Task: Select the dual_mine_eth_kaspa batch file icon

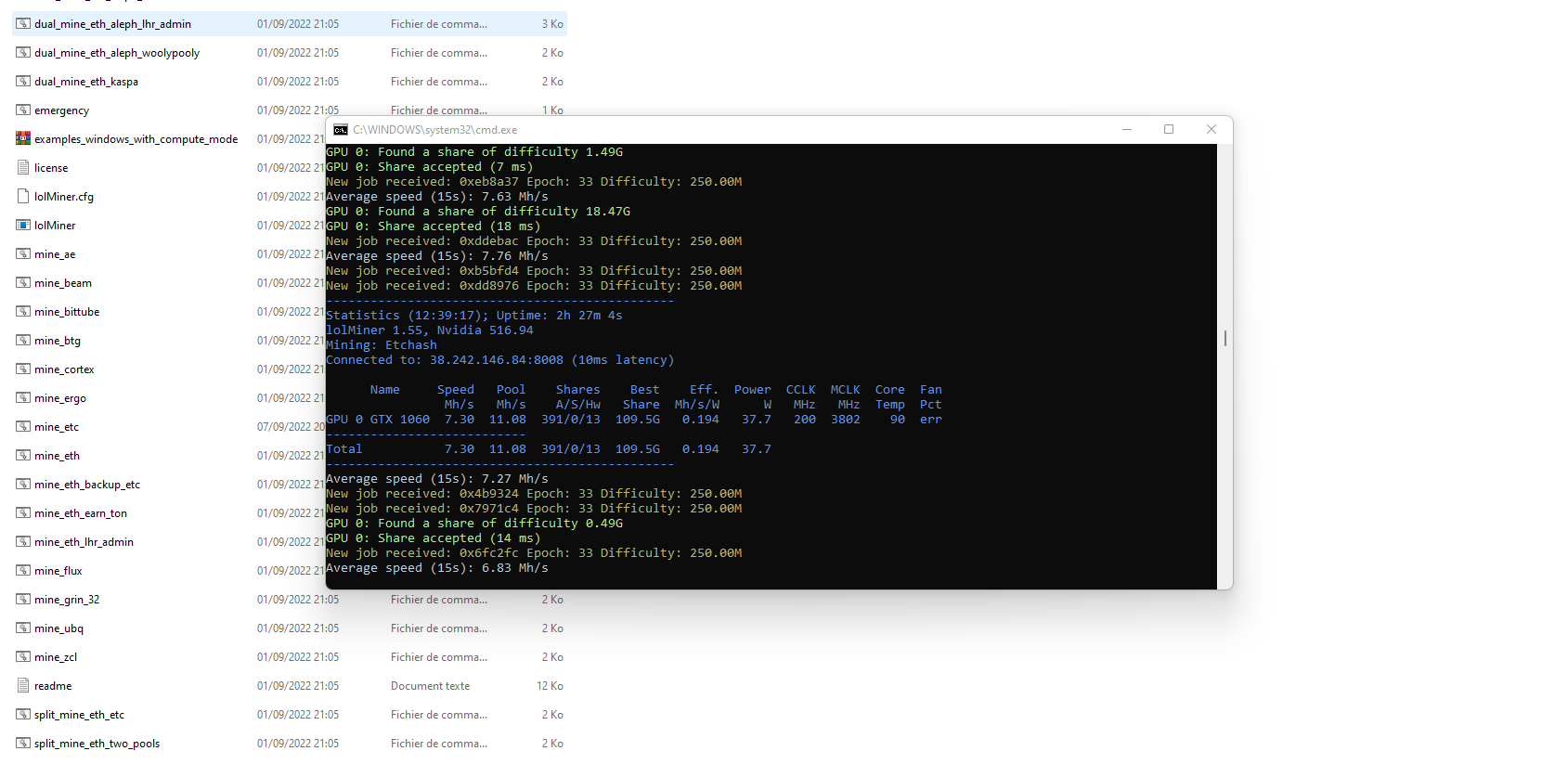Action: coord(23,82)
